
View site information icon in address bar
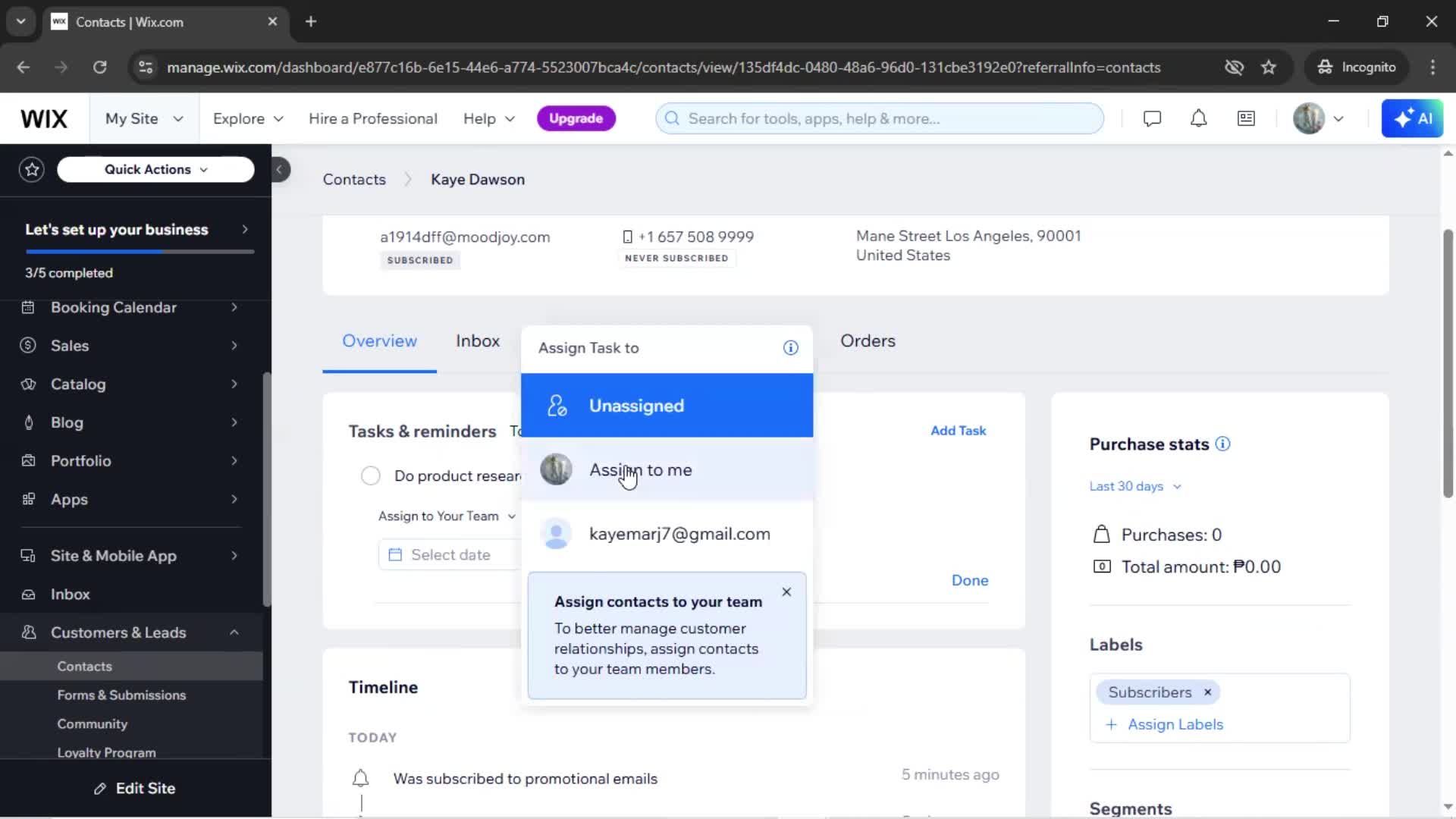(x=145, y=67)
